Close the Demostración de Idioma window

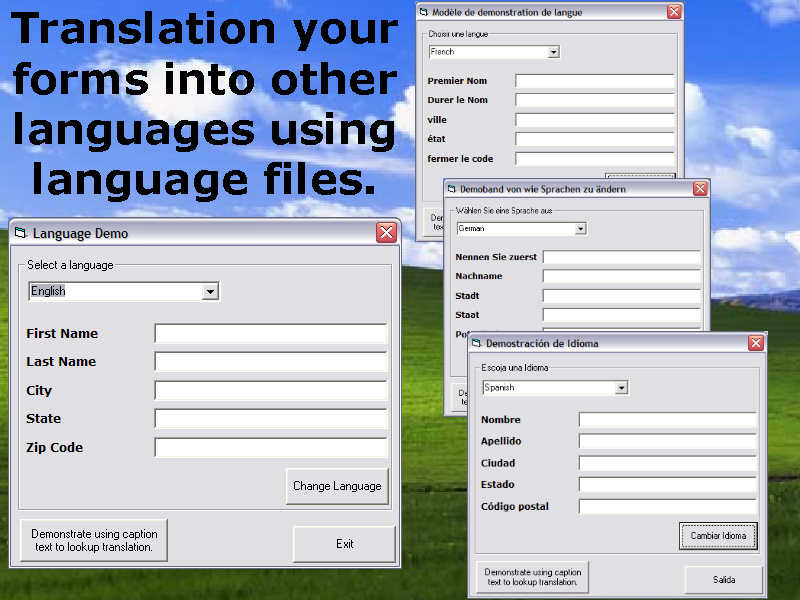[756, 343]
